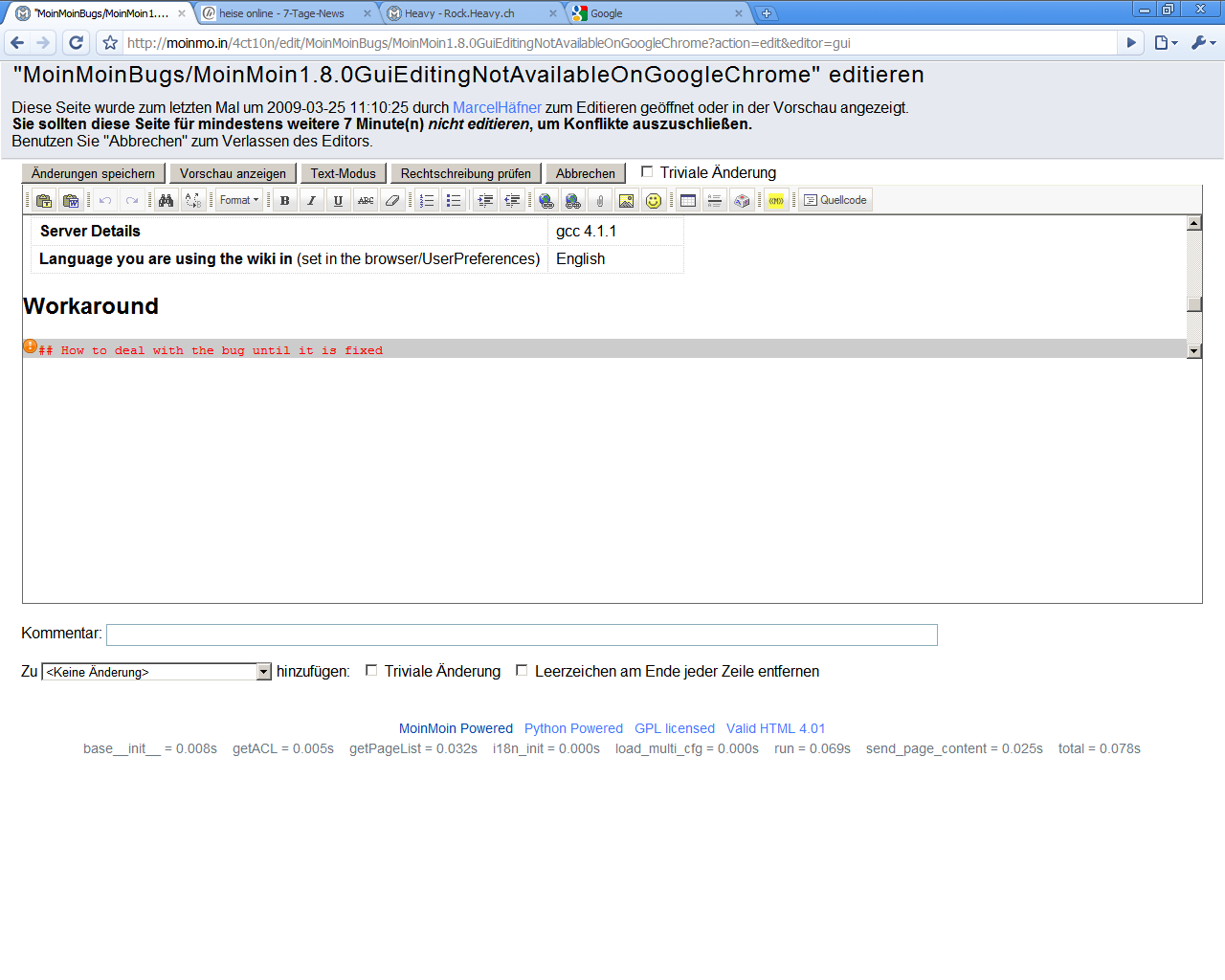Click the orange warning icon before the comment line
This screenshot has width=1225, height=980.
(30, 346)
